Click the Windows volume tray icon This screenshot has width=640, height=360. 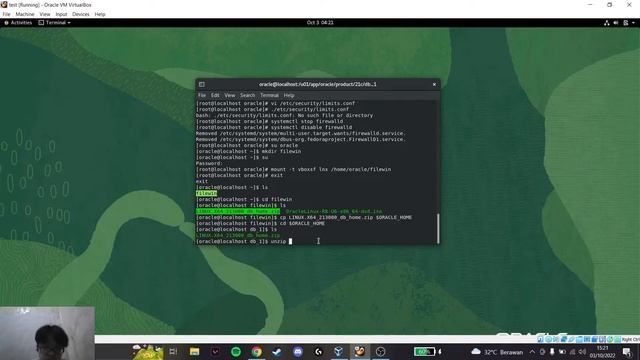click(582, 352)
